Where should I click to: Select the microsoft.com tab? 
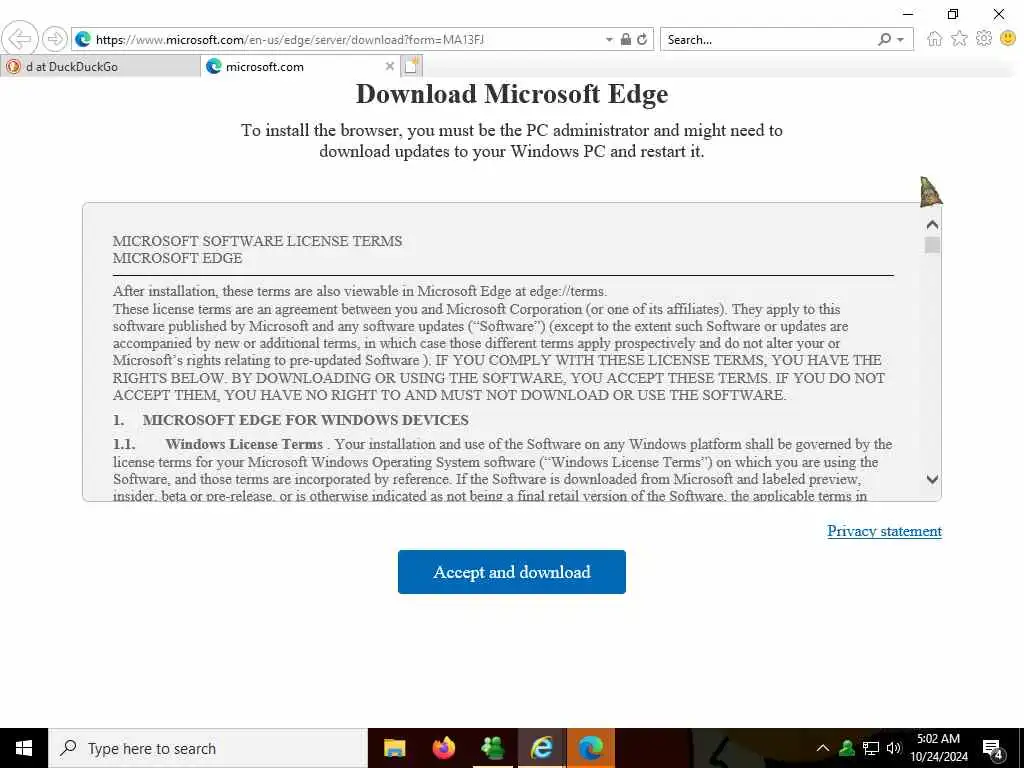300,67
